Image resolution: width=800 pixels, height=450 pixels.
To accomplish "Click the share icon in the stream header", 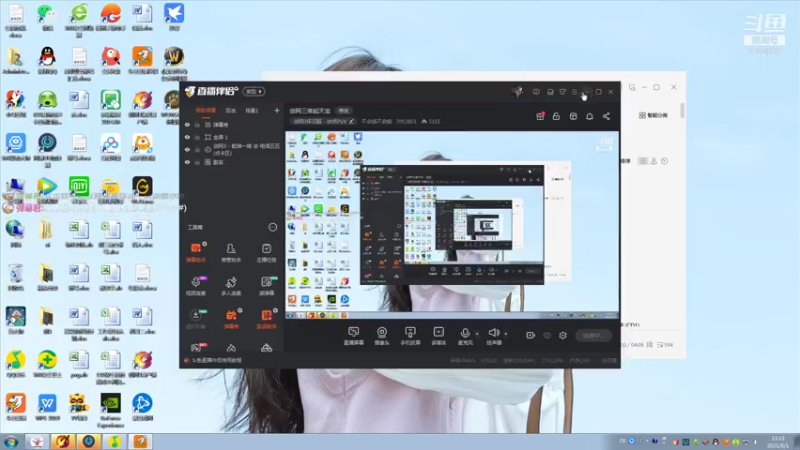I will 606,116.
